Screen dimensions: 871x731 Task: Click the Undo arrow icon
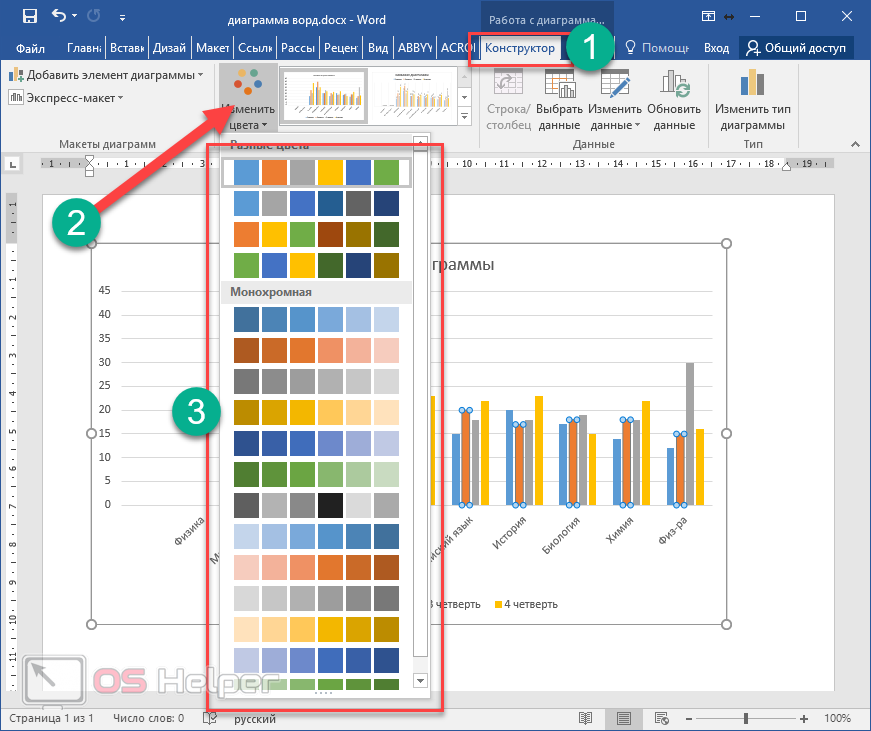pos(59,16)
